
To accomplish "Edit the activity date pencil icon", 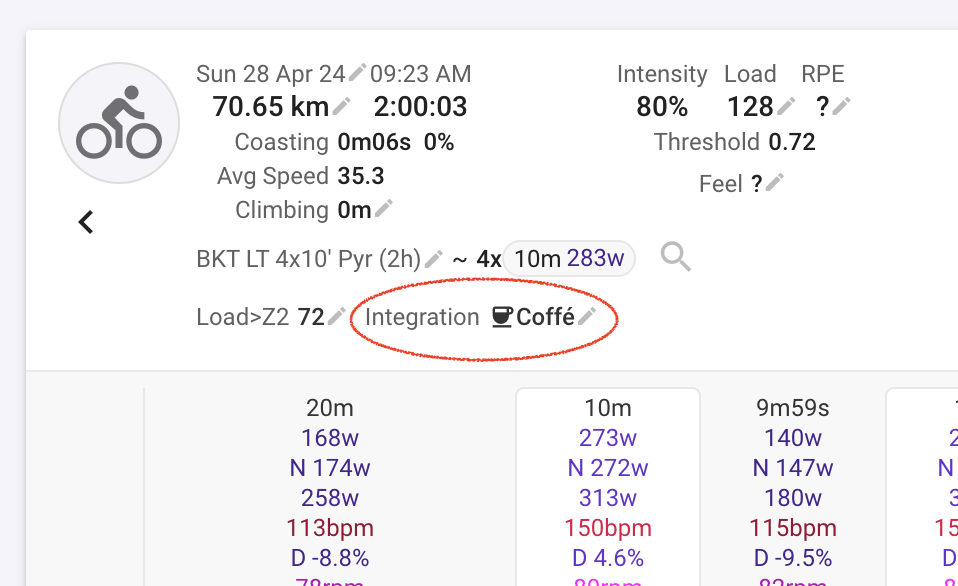I will point(357,72).
